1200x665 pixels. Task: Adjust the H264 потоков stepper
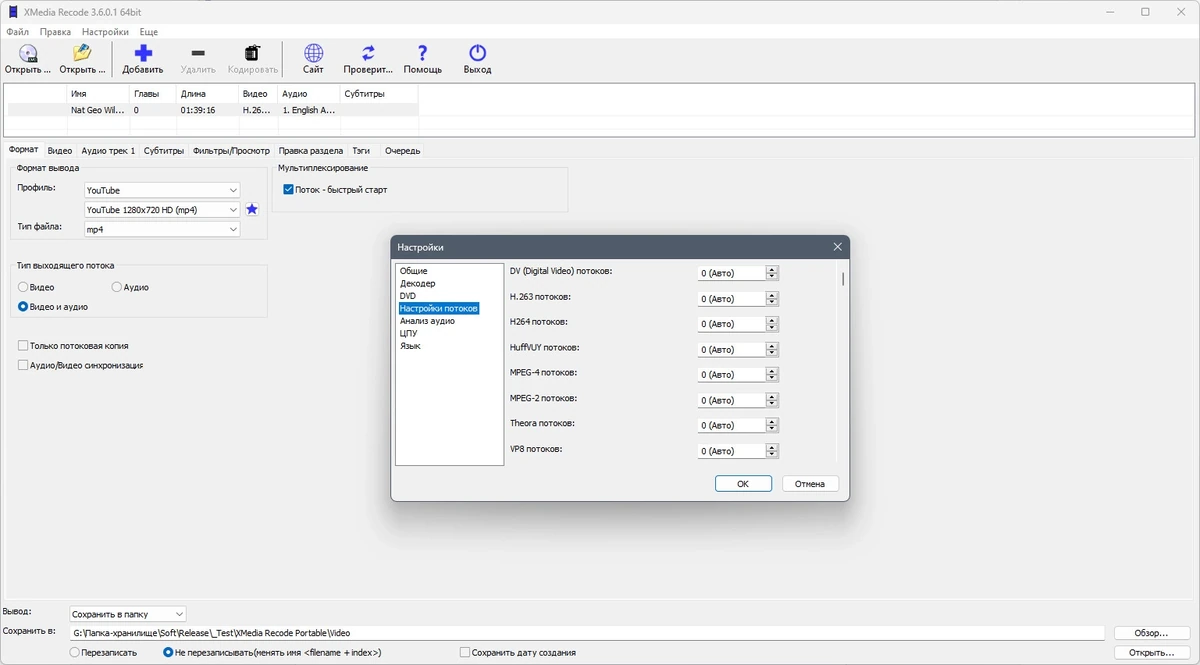coord(771,324)
